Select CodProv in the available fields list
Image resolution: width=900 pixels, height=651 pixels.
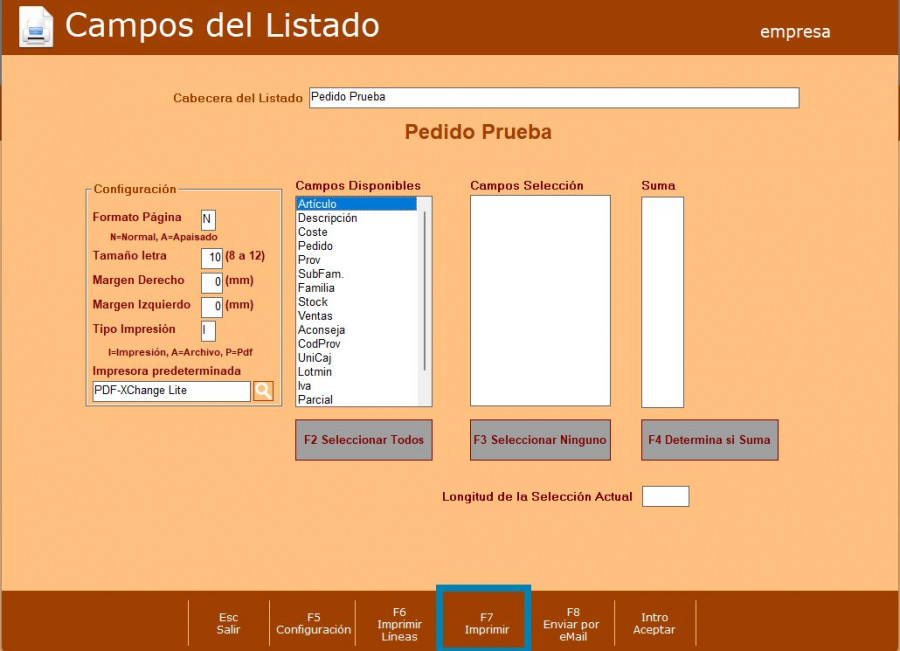coord(320,344)
